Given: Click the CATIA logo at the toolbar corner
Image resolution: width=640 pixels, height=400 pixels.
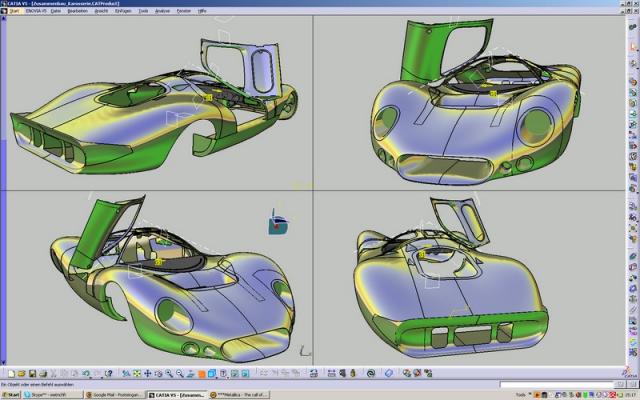Looking at the screenshot, I should [x=629, y=373].
